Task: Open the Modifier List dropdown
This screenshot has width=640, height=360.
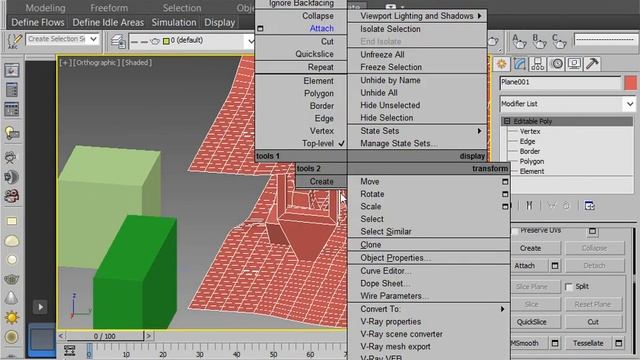Action: [630, 104]
